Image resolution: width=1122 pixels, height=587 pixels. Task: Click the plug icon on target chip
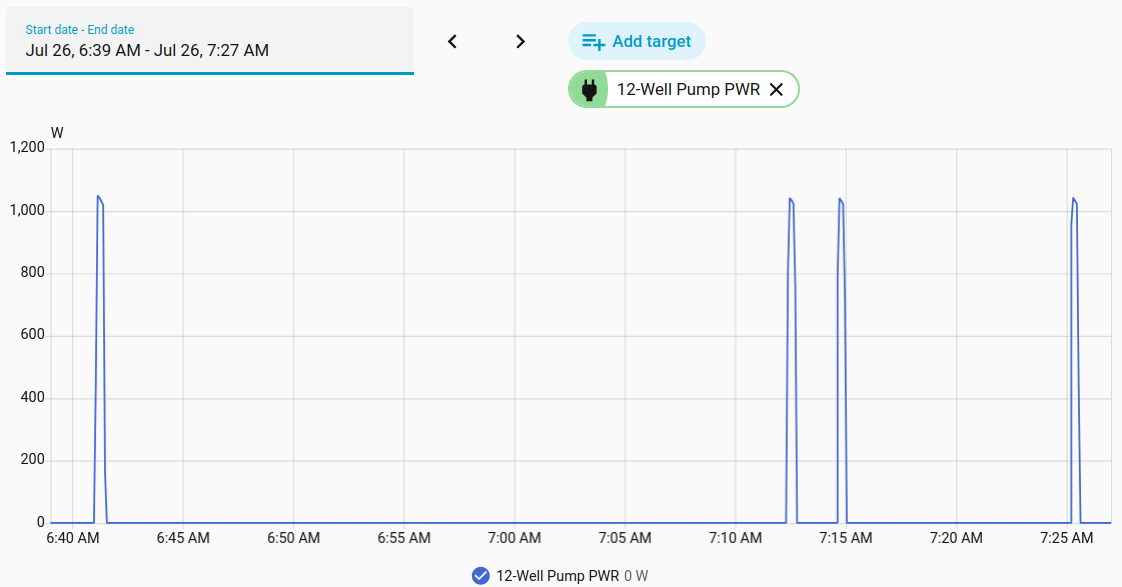pos(589,89)
